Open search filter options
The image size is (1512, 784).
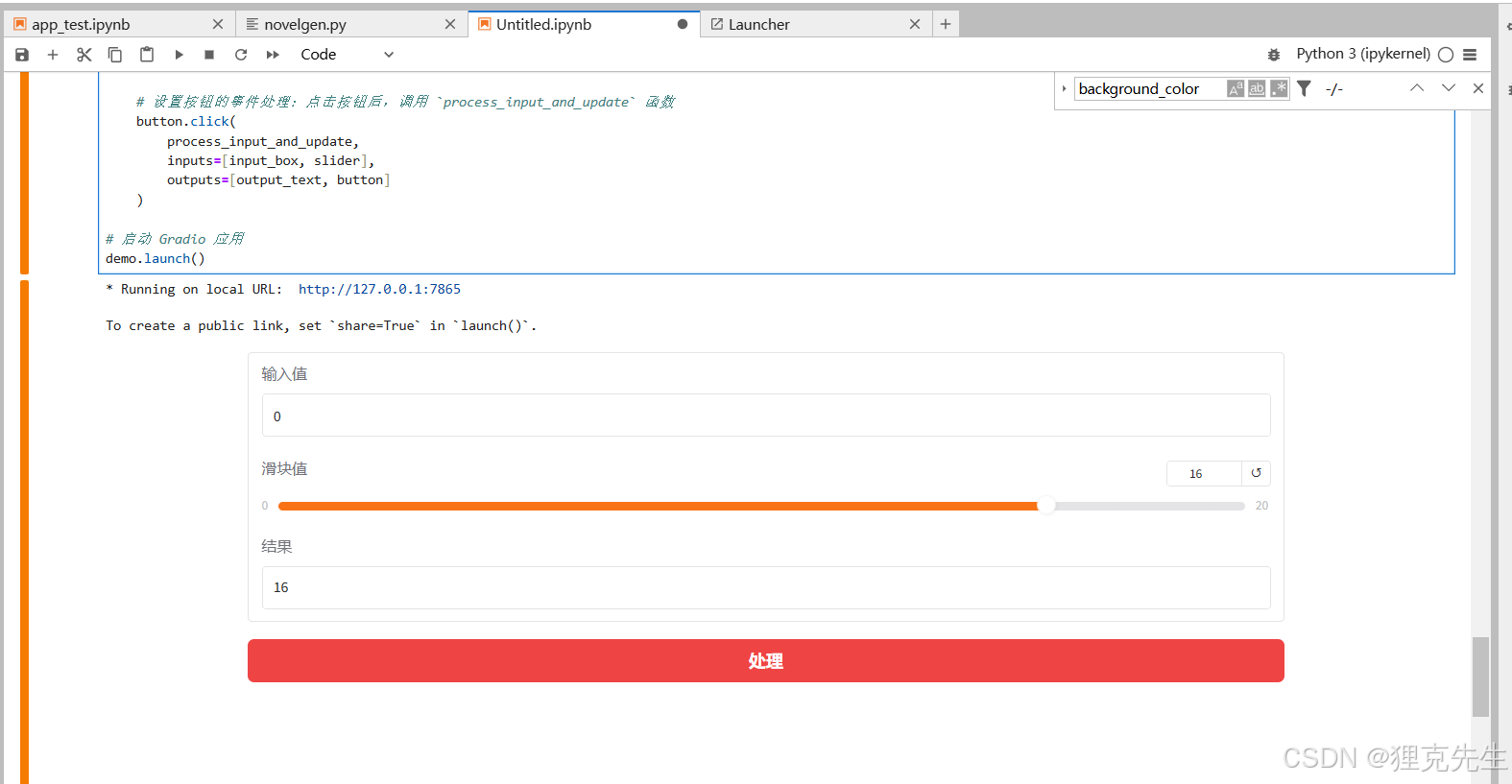(x=1304, y=88)
